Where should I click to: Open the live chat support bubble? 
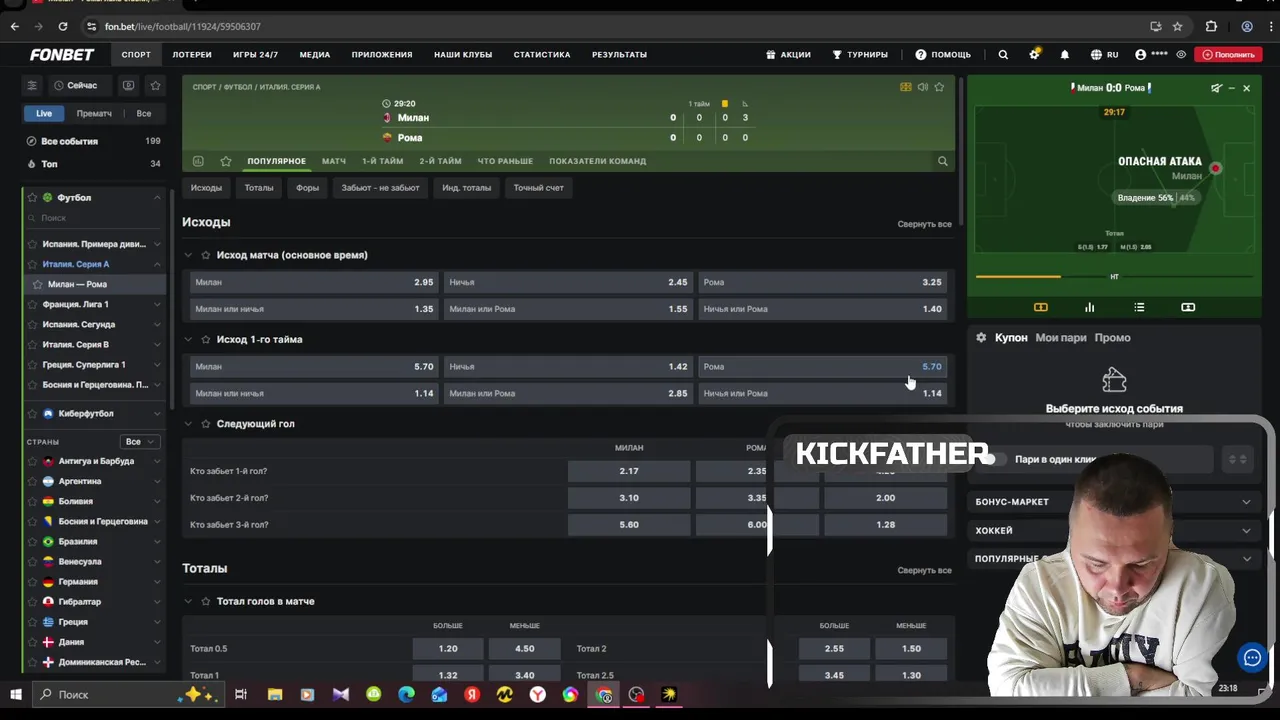[x=1252, y=657]
